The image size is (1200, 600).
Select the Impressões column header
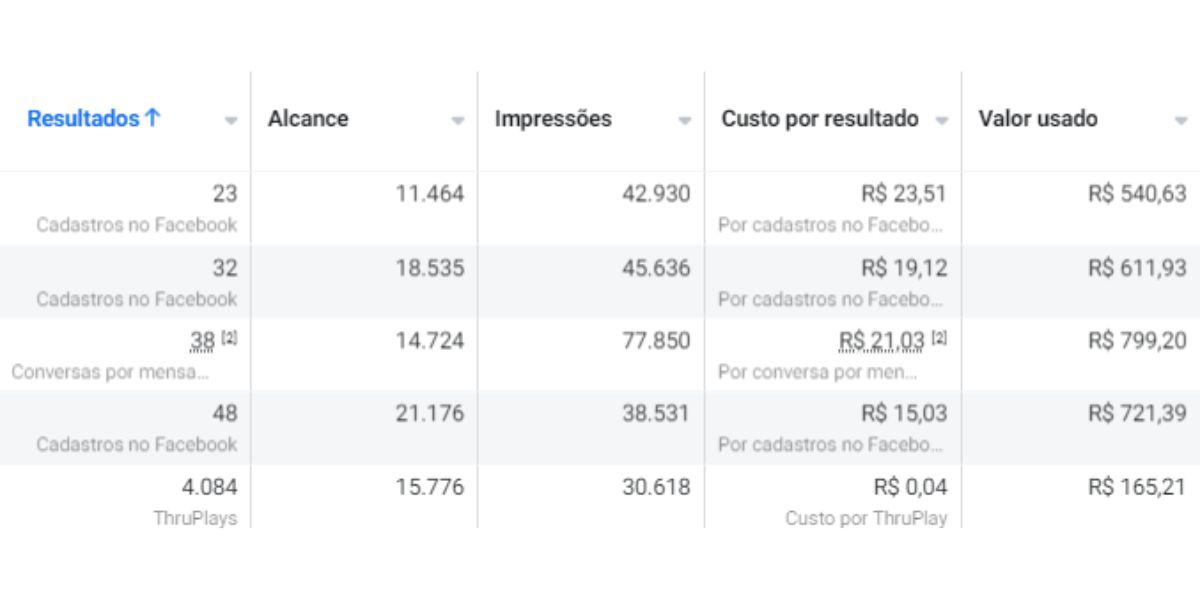click(553, 119)
